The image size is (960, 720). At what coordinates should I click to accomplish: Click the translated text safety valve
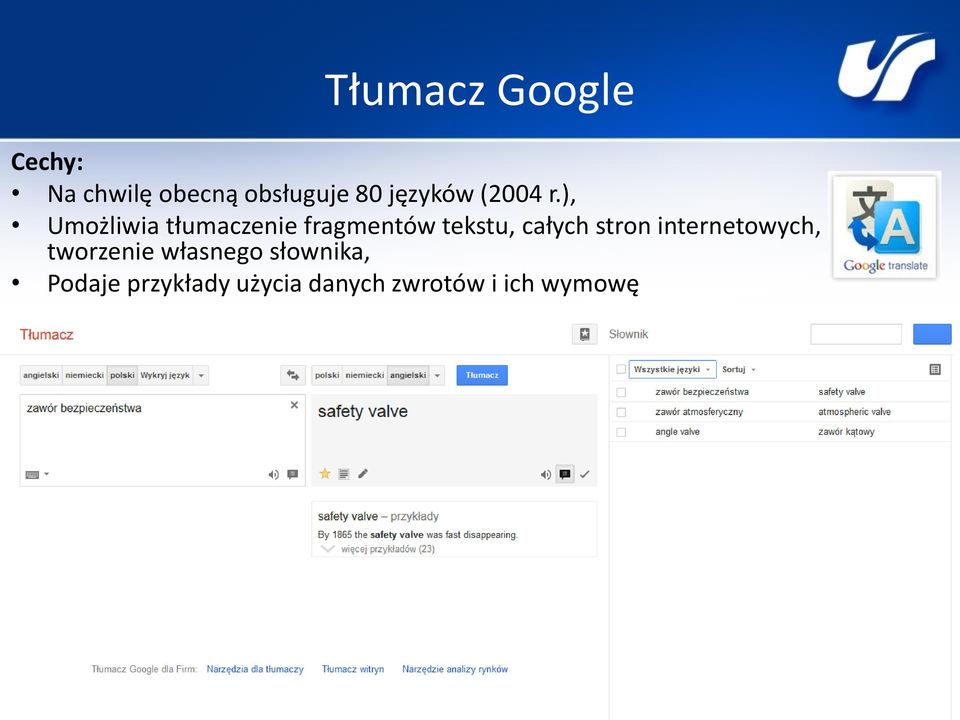362,411
